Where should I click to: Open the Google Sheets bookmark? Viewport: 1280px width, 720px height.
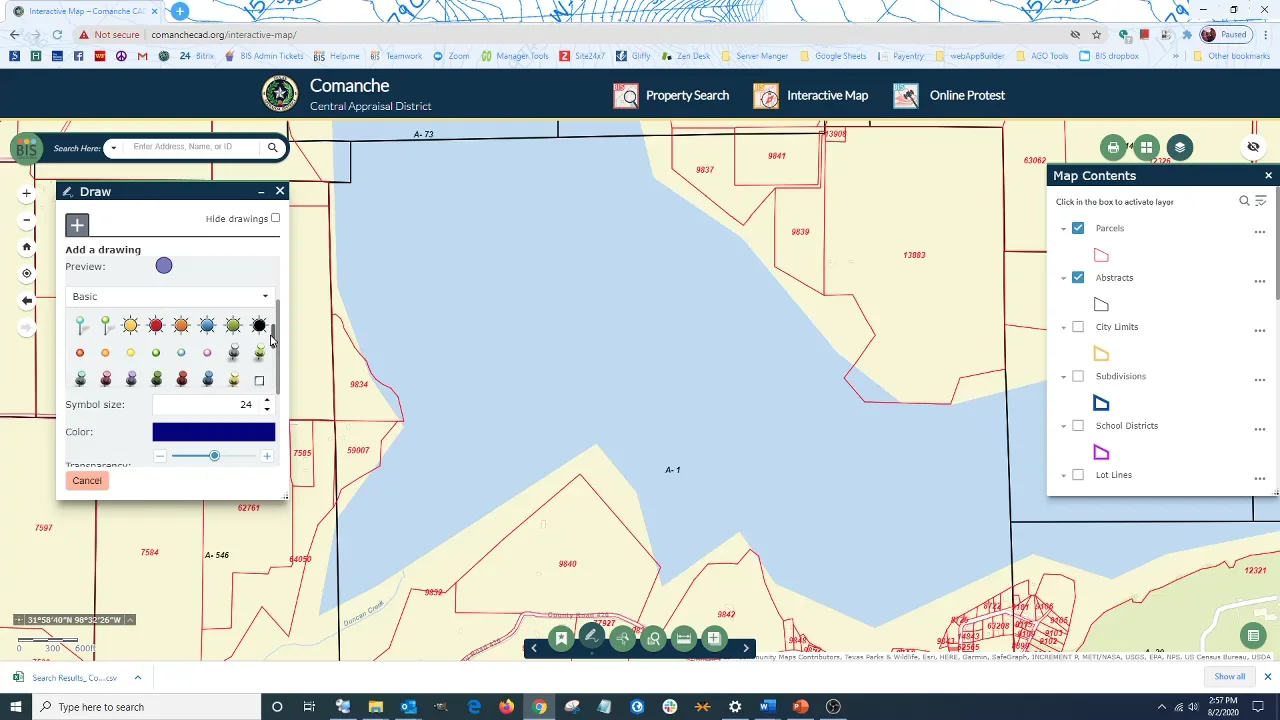[x=834, y=56]
